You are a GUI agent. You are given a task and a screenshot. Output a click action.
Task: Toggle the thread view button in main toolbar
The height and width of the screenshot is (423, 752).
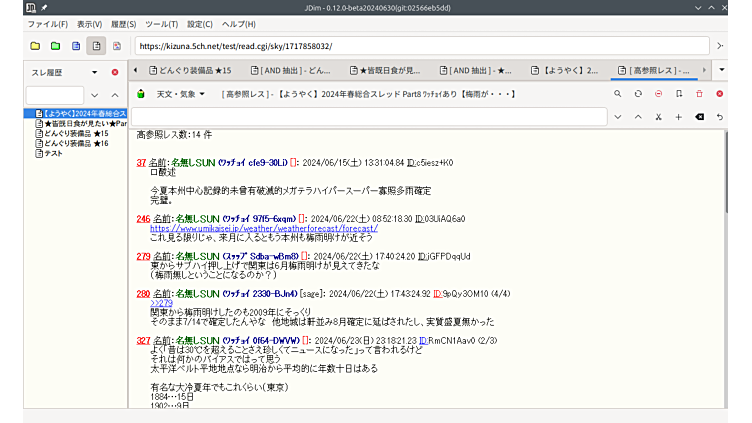coord(96,46)
